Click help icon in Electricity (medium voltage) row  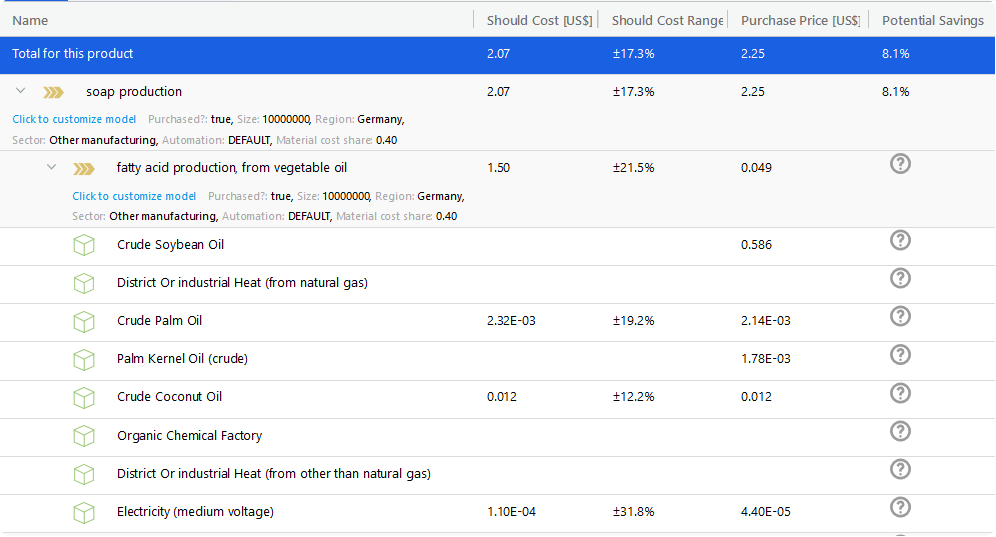(x=900, y=507)
